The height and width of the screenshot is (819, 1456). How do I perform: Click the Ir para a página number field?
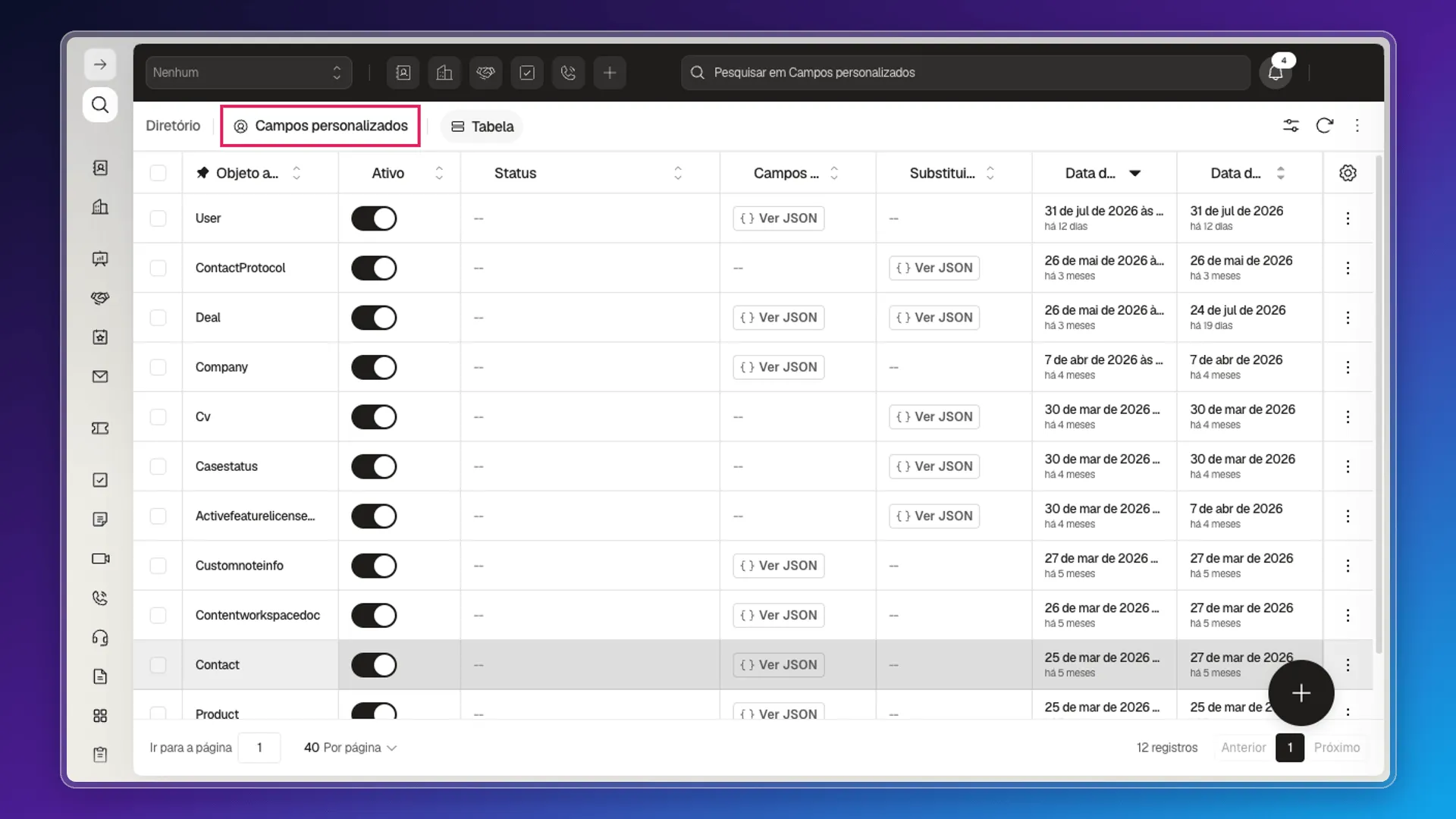coord(259,748)
